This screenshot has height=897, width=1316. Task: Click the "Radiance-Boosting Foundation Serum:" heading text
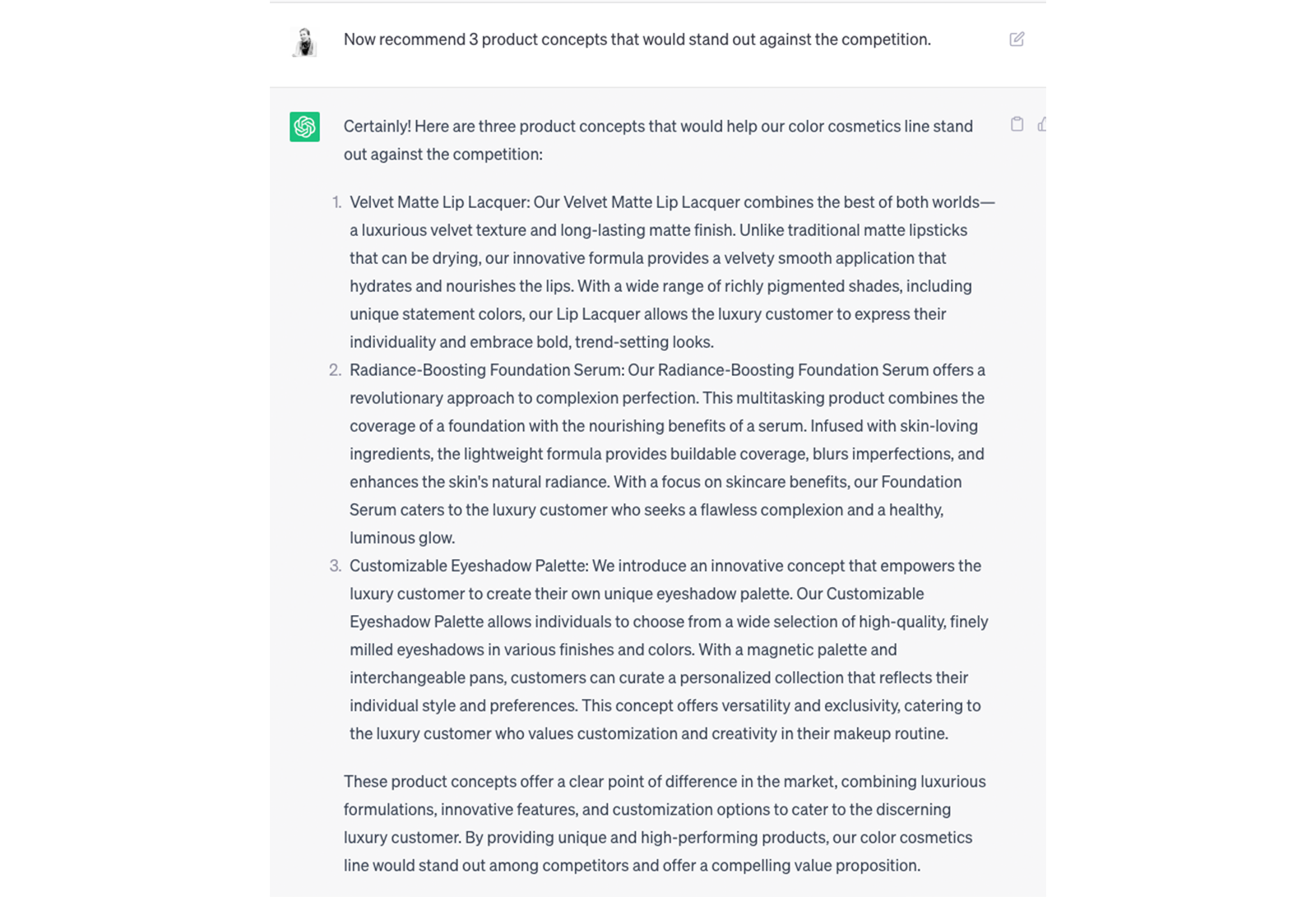click(x=487, y=370)
